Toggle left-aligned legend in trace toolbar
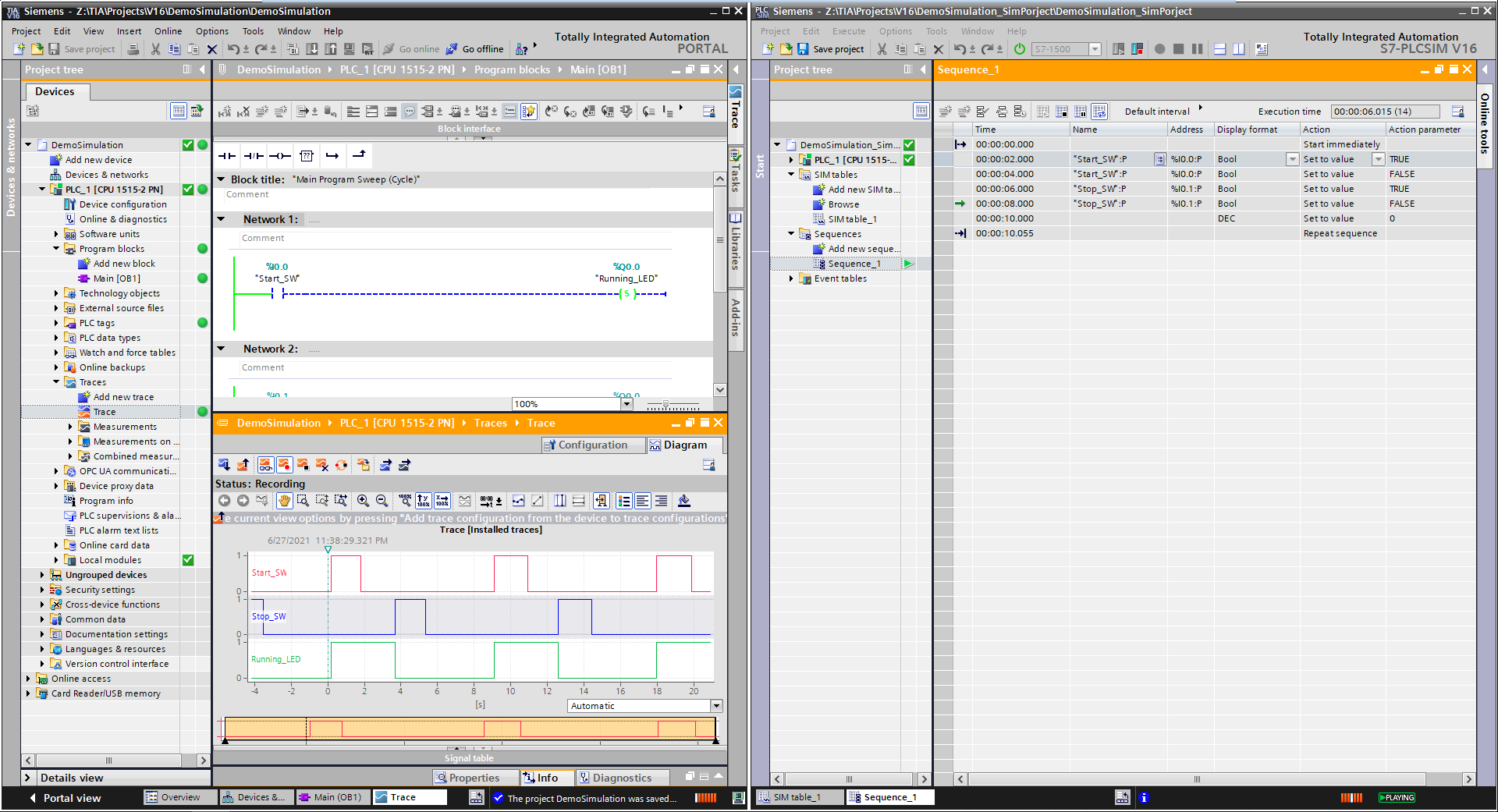 tap(642, 501)
